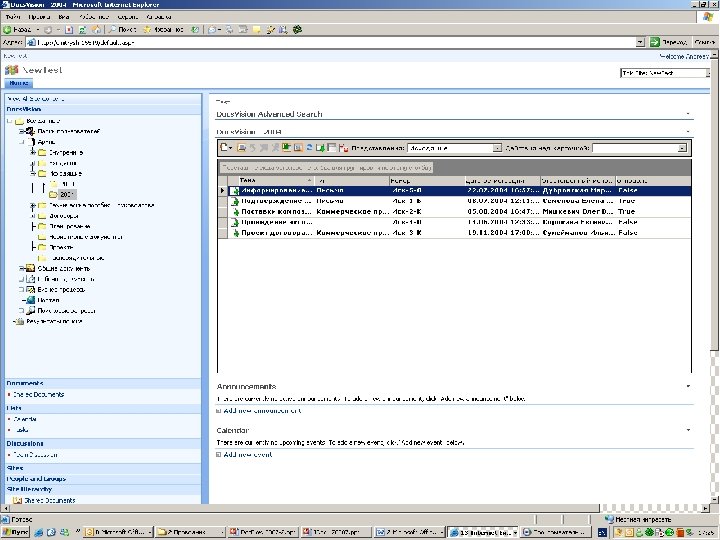Screen dimensions: 720x540
Task: Open the Shared Documents link under Documents
Action: point(39,394)
